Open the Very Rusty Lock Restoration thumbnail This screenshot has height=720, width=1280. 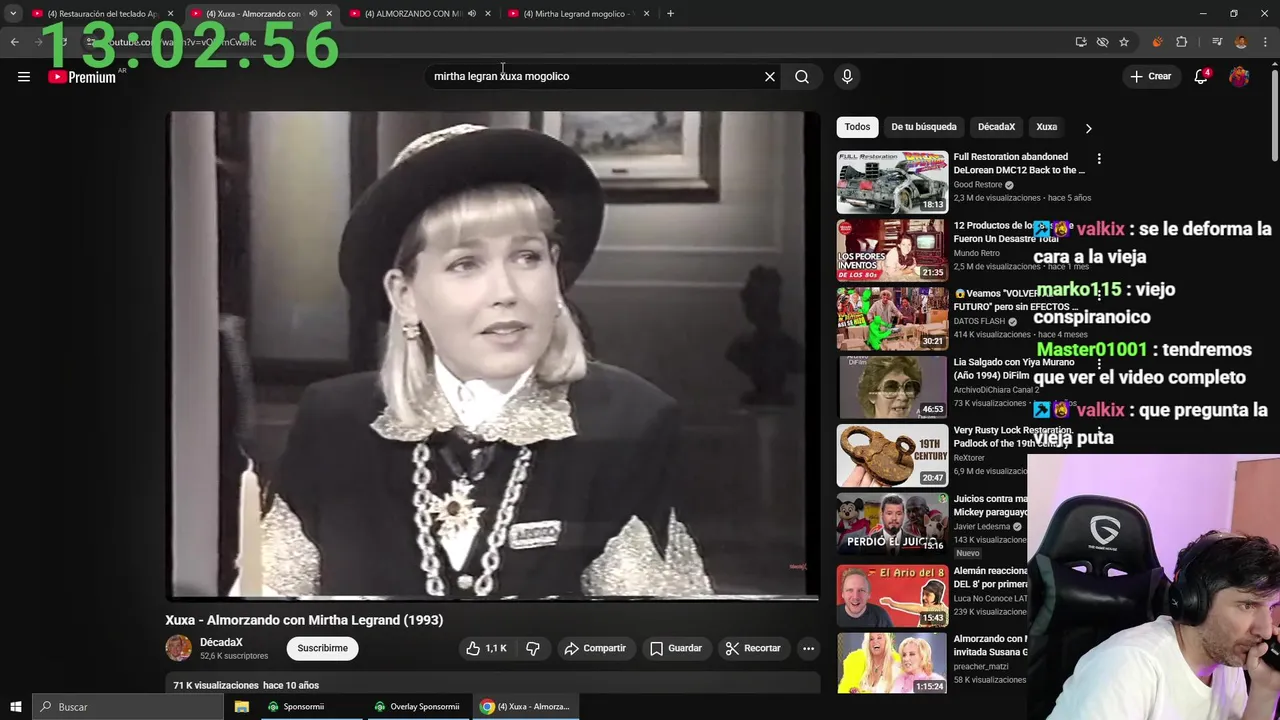[892, 455]
